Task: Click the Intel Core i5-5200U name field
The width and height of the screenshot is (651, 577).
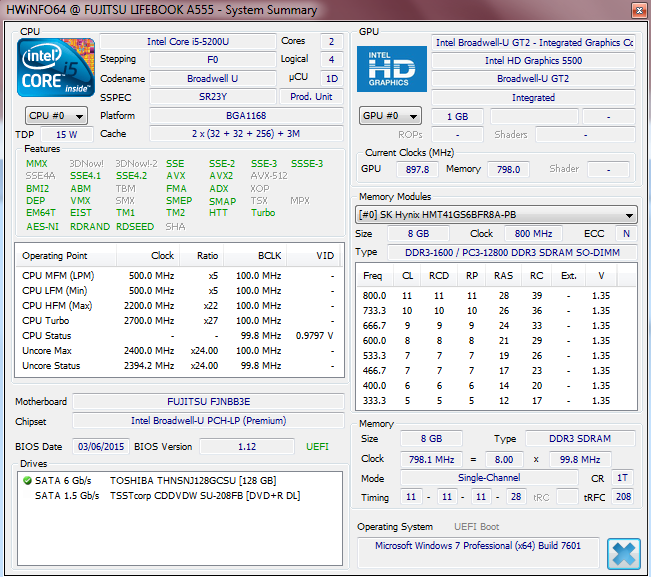Action: [188, 42]
